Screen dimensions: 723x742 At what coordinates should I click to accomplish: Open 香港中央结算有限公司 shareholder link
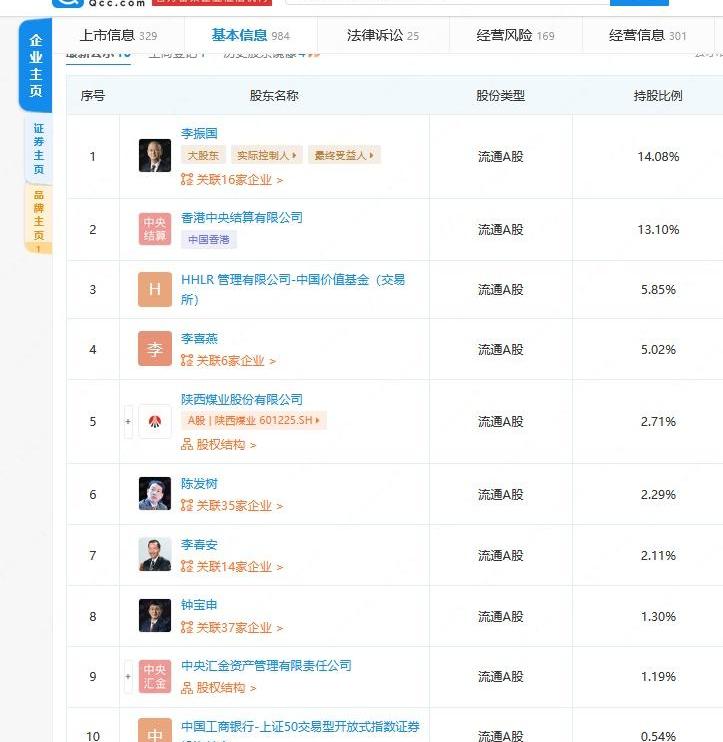[x=241, y=217]
